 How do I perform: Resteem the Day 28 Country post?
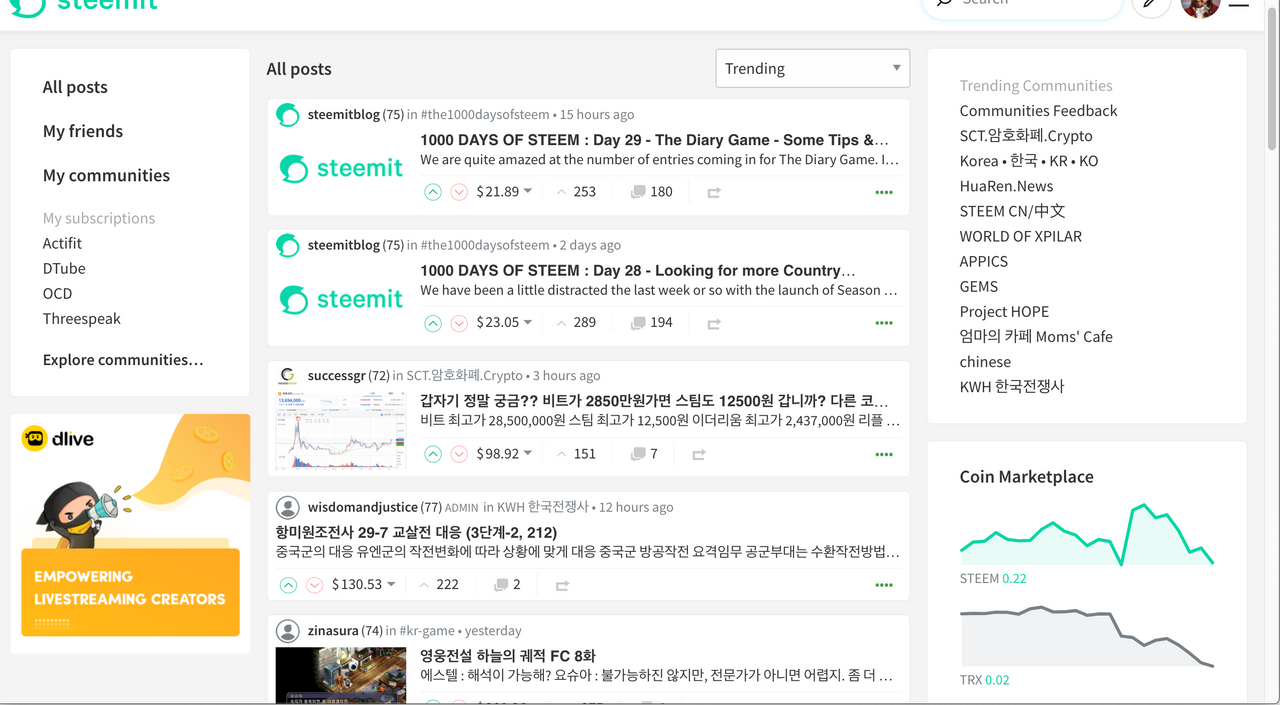pyautogui.click(x=714, y=323)
